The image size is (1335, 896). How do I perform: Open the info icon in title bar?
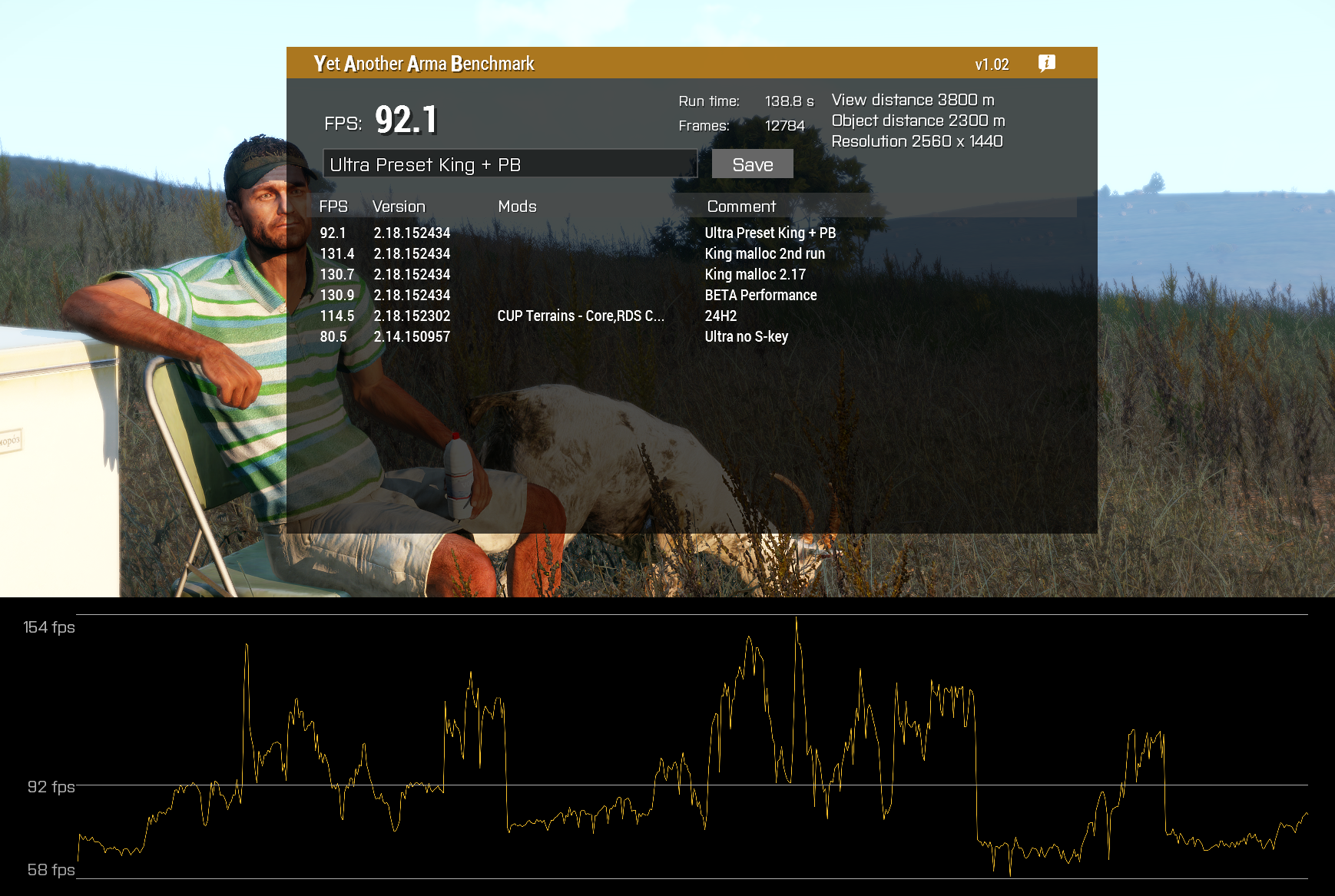[1046, 63]
